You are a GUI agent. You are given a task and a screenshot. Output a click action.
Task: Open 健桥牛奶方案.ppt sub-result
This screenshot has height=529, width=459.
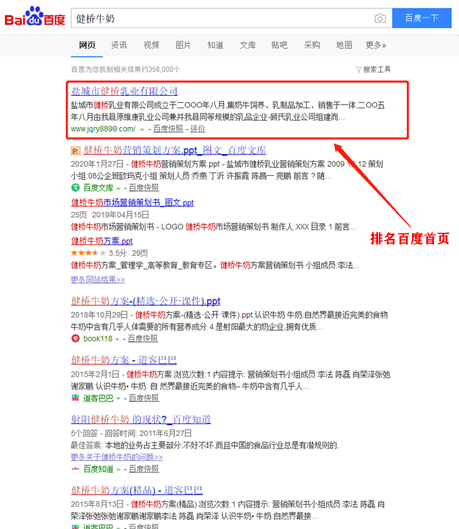pos(102,241)
